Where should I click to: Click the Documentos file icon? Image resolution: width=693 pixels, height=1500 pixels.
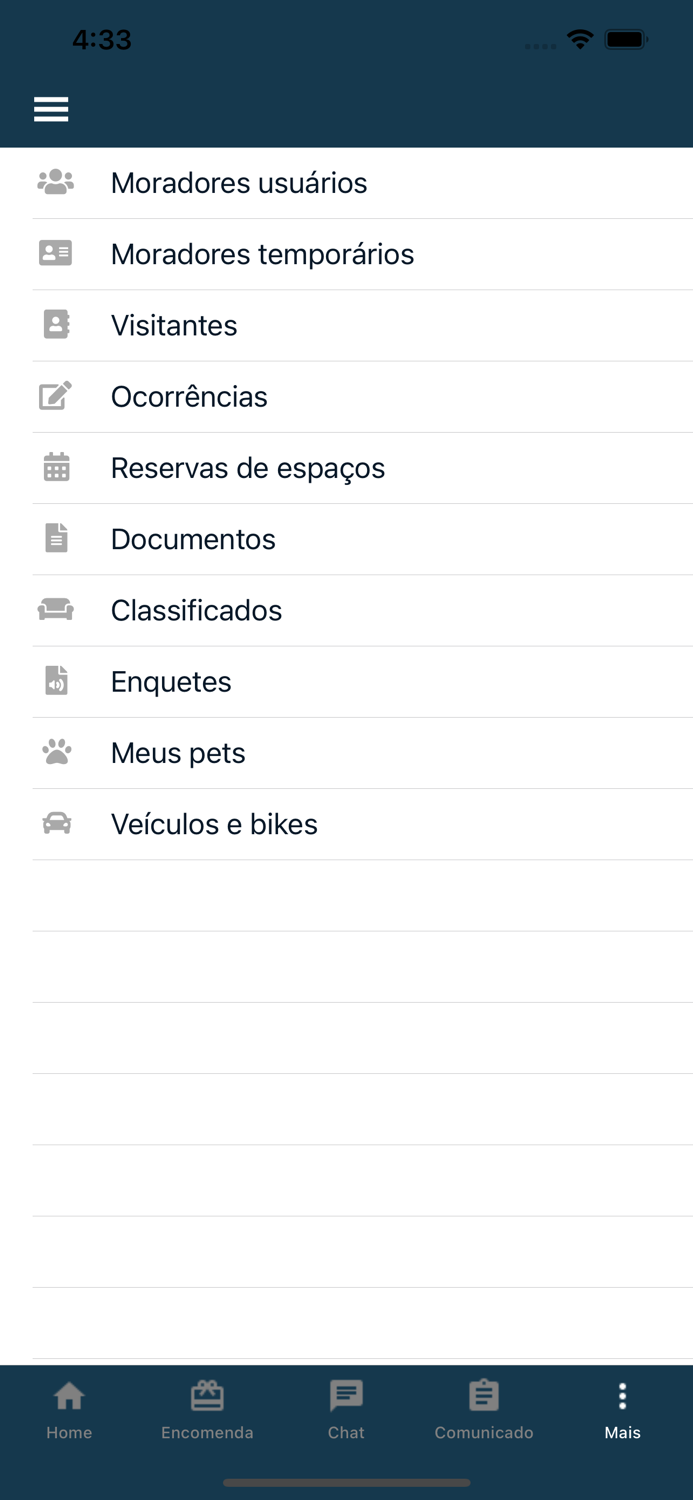pos(55,539)
